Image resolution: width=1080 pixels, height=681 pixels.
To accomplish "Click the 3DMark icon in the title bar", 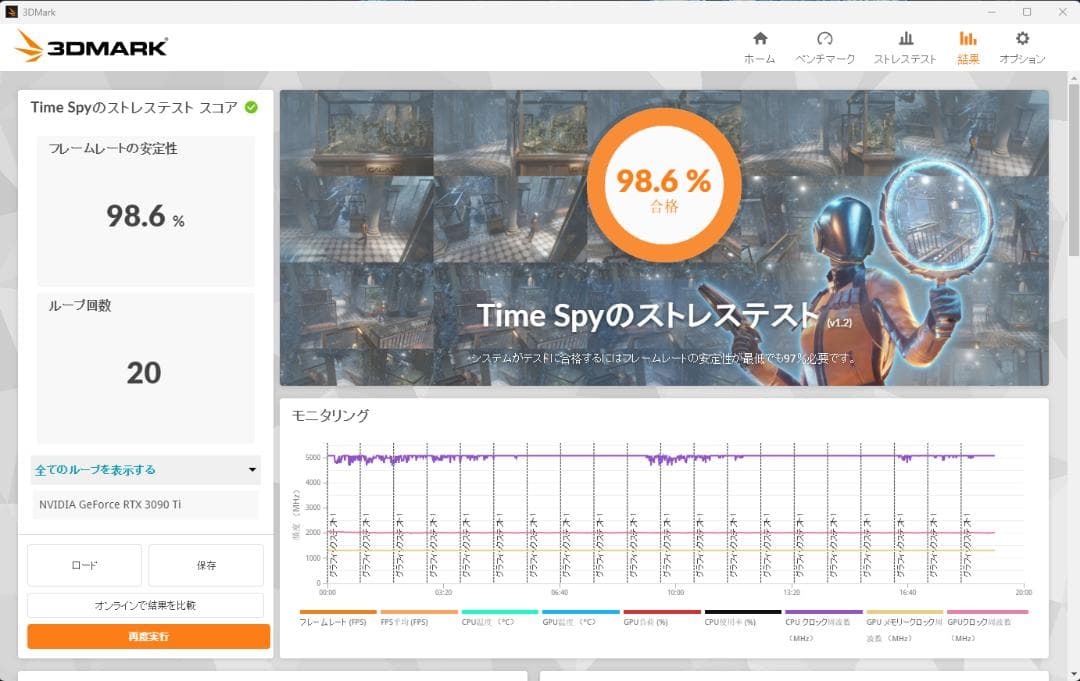I will [11, 11].
